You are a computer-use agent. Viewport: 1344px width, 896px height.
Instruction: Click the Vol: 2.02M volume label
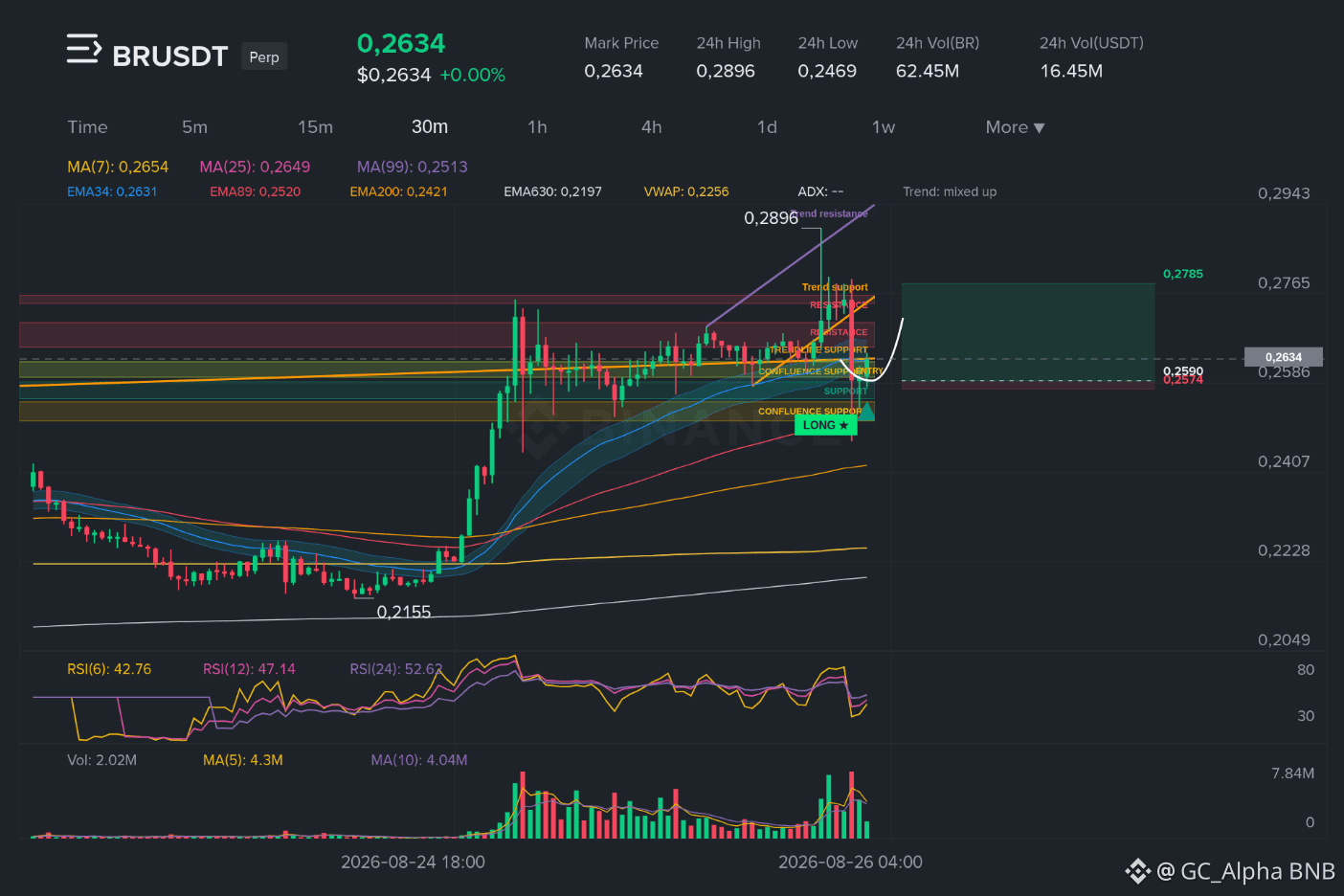click(x=101, y=760)
